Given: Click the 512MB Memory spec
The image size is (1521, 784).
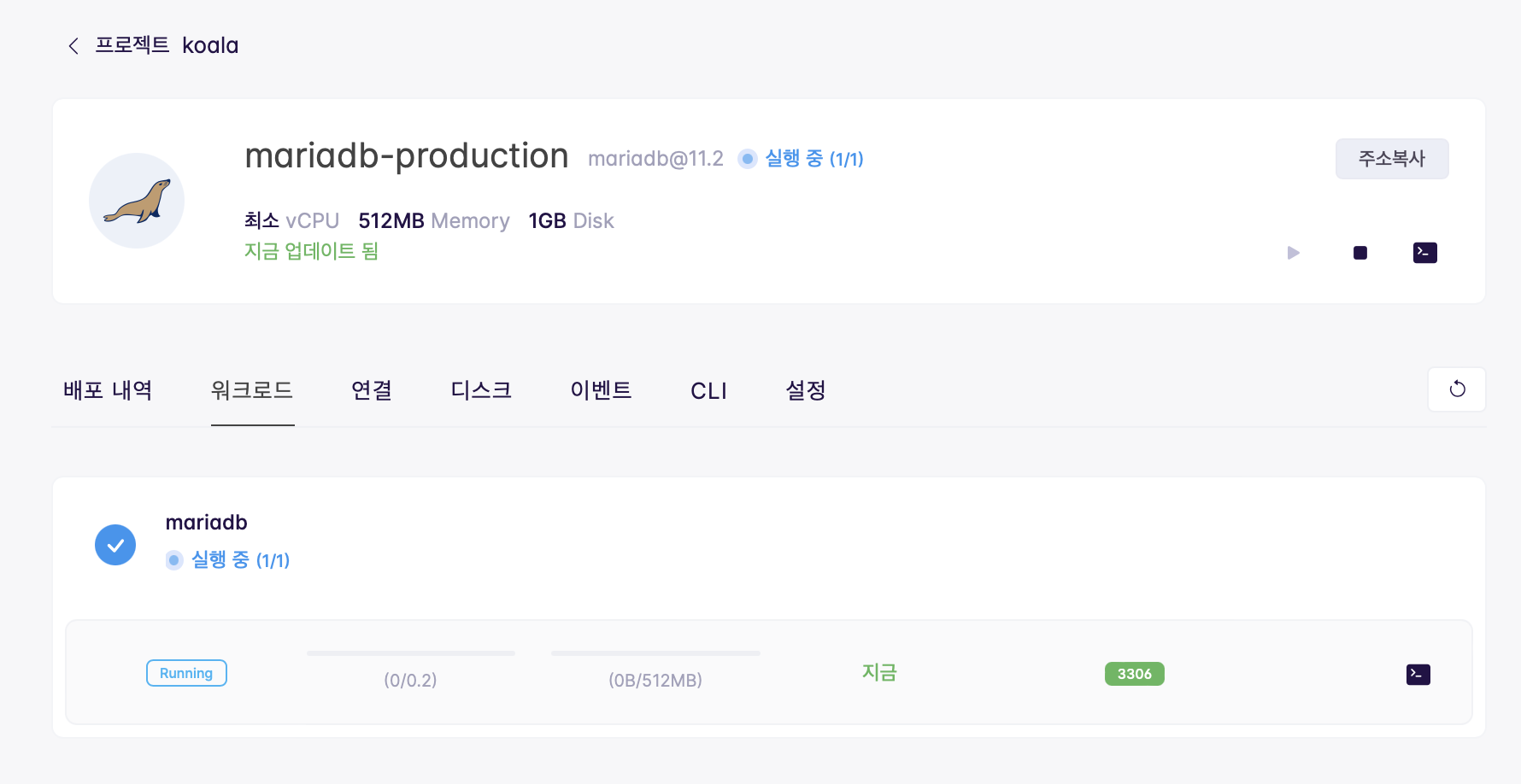Looking at the screenshot, I should coord(434,221).
